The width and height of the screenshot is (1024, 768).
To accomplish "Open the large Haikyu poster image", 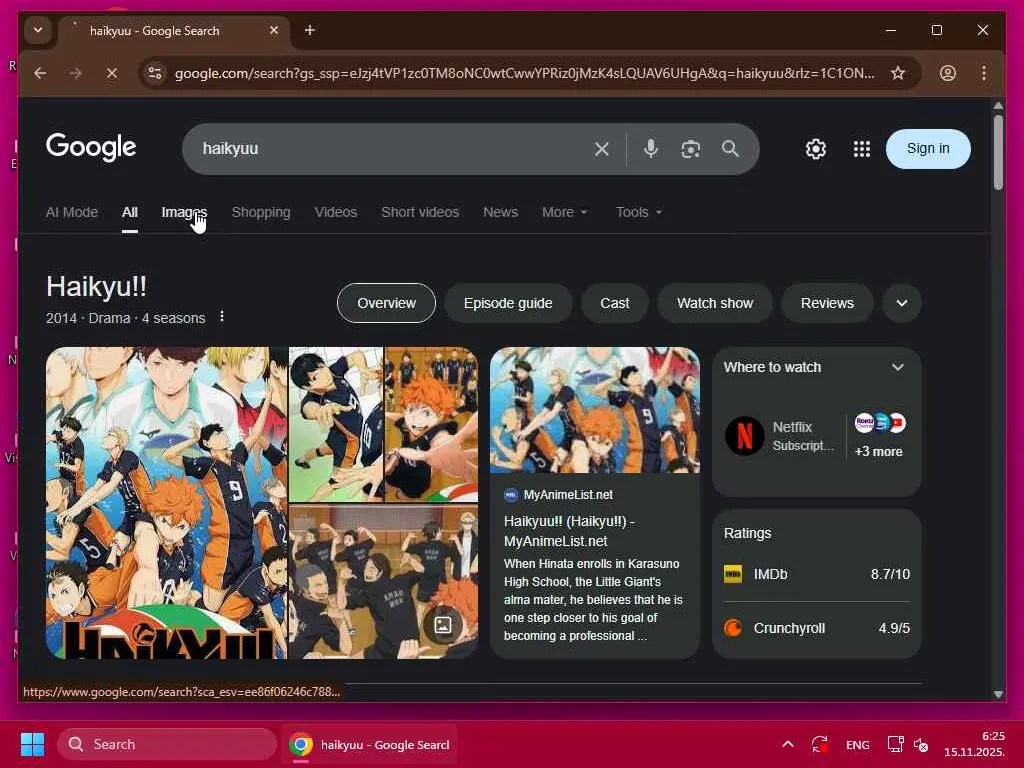I will [x=167, y=503].
